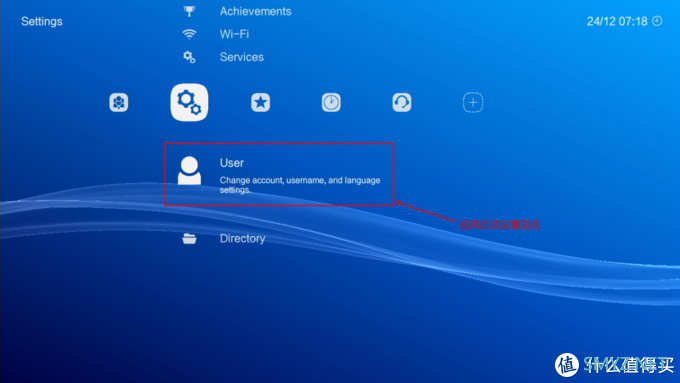
Task: Open the History clock category icon
Action: click(331, 102)
